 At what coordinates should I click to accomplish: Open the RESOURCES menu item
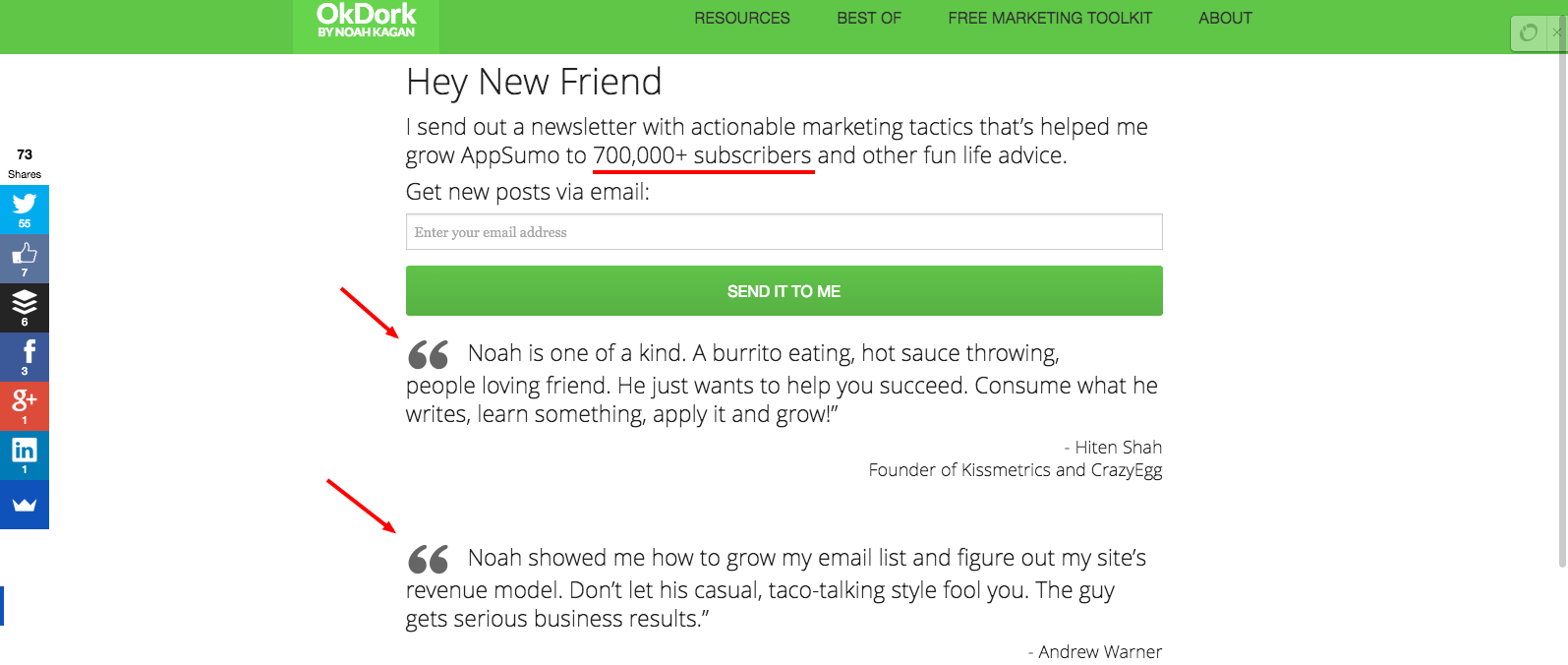[742, 18]
